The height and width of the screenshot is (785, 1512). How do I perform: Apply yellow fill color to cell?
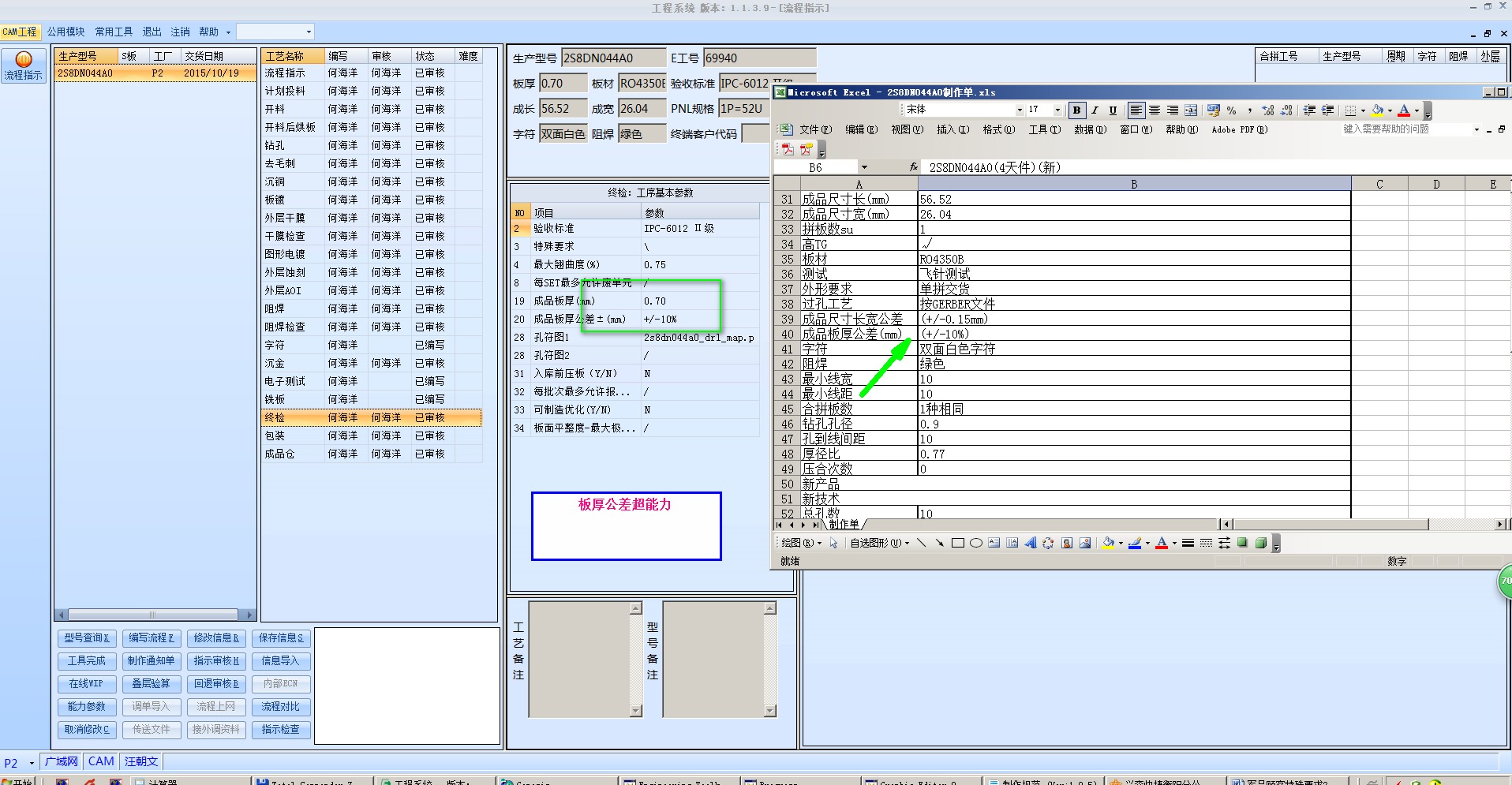pyautogui.click(x=1378, y=110)
